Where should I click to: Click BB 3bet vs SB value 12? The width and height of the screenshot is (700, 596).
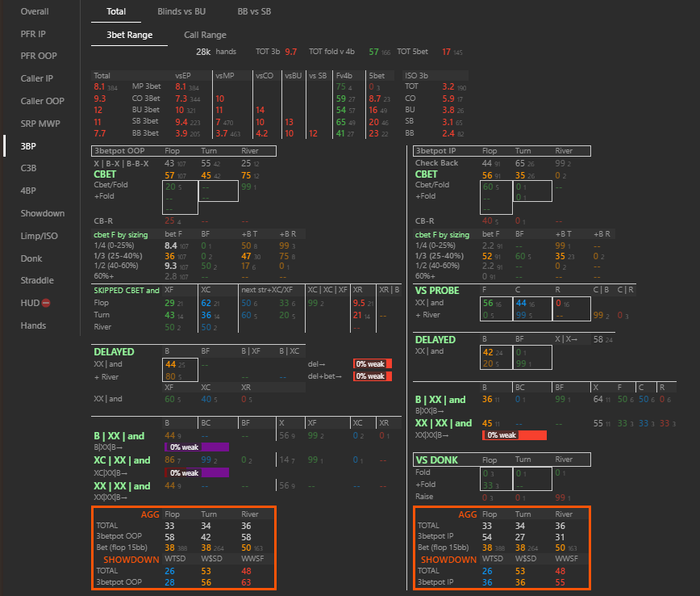coord(313,133)
